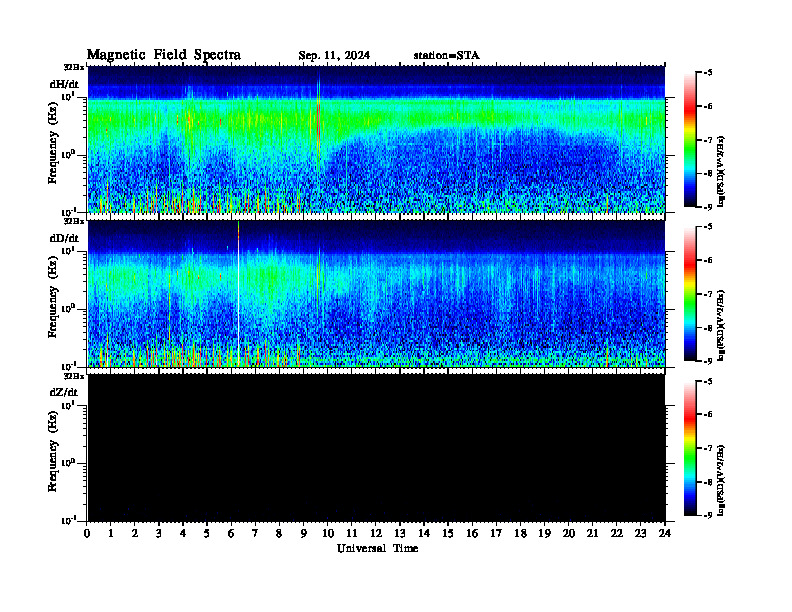Click the 10^-1 frequency tick of dZ/dt panel

coord(68,520)
